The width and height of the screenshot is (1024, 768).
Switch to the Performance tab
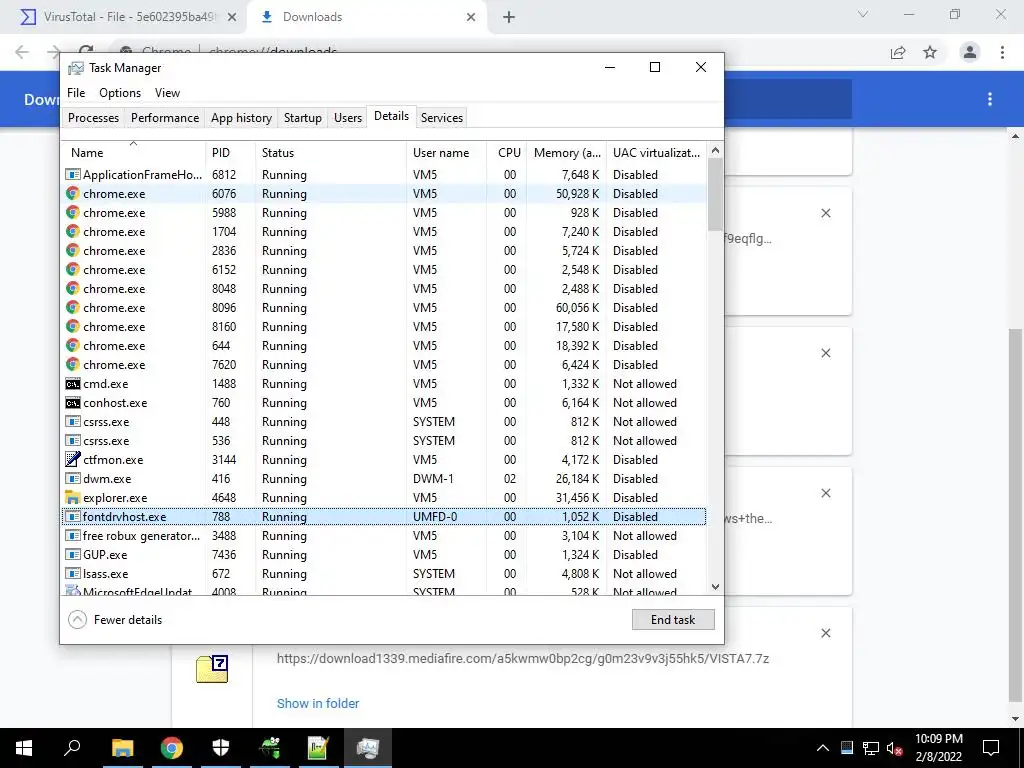tap(165, 118)
